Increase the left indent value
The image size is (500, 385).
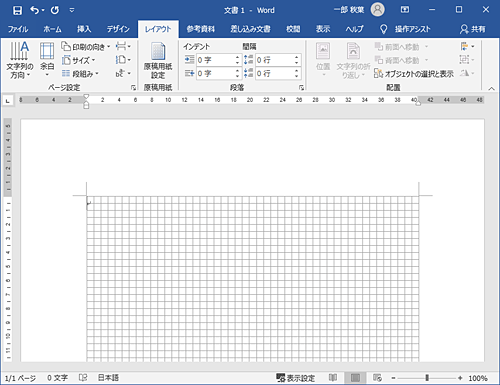237,57
